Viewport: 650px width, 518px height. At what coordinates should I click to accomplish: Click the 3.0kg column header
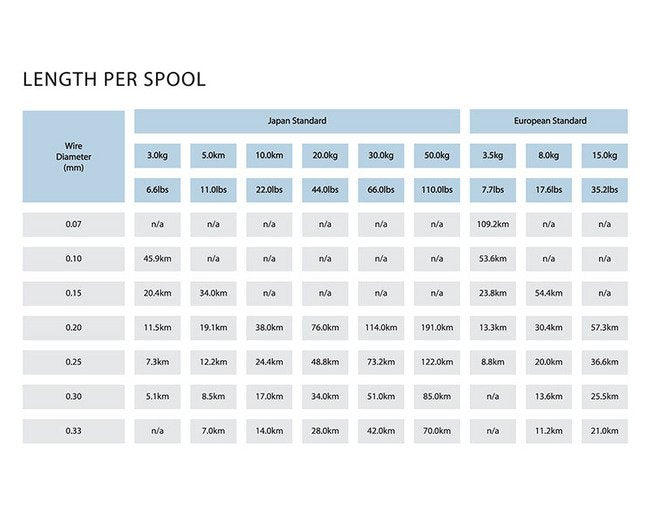point(158,156)
